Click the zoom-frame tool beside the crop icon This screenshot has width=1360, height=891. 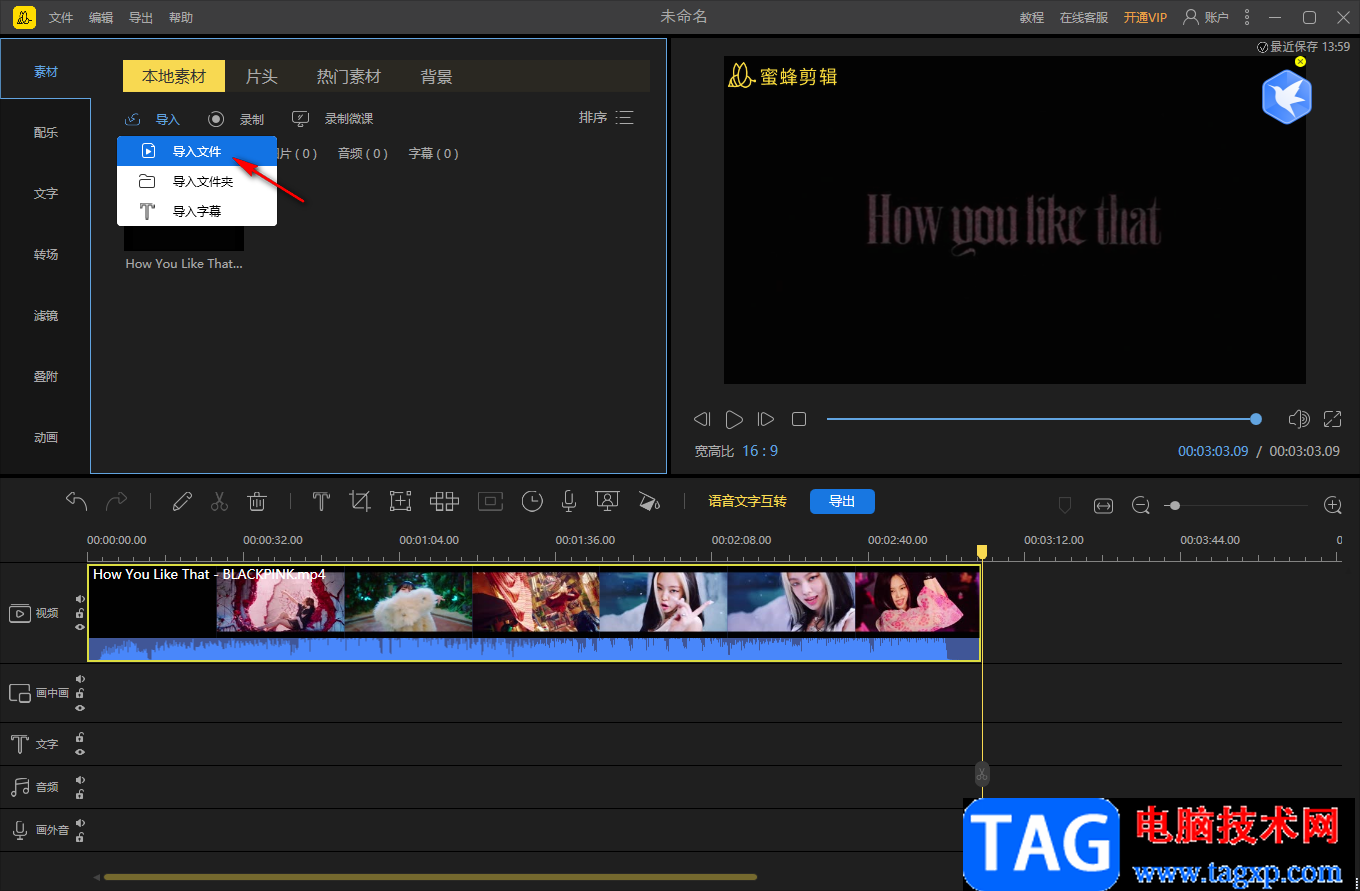401,501
